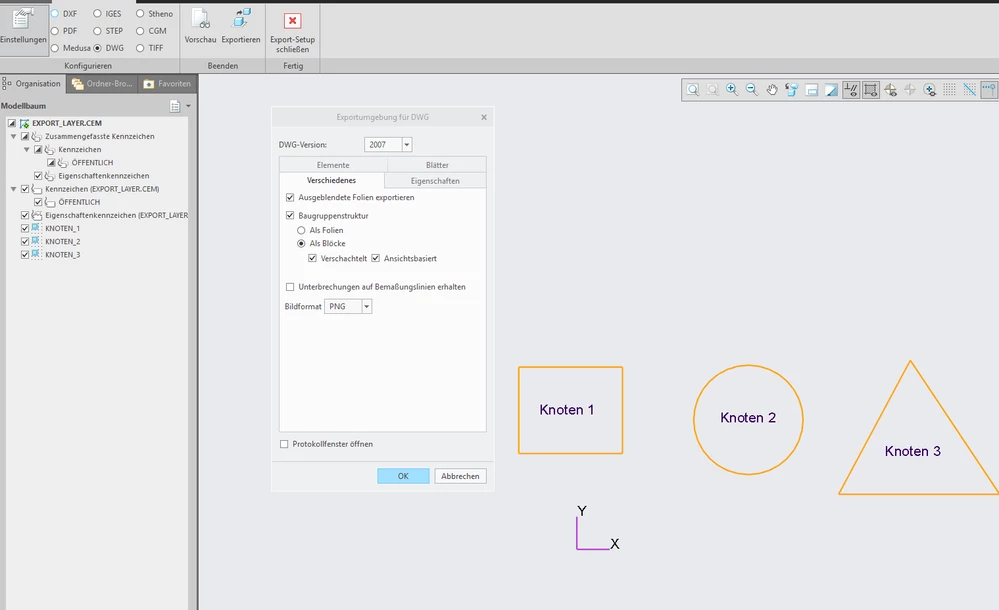Select the pan hand tool

point(772,90)
